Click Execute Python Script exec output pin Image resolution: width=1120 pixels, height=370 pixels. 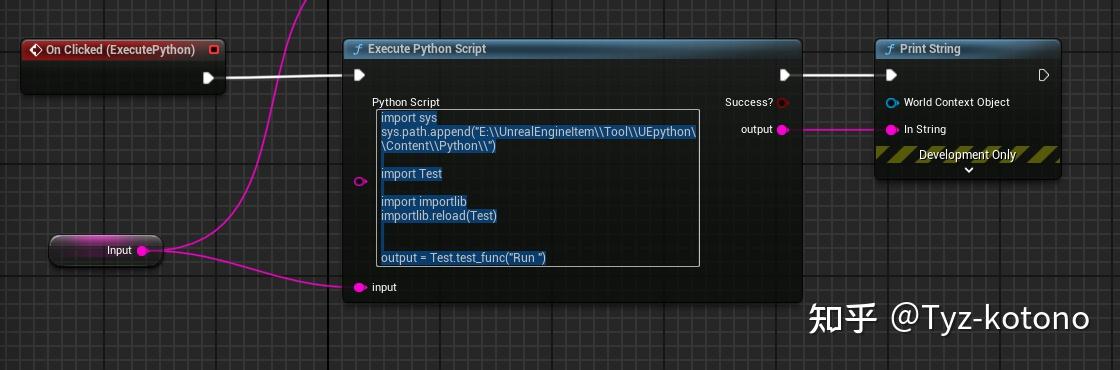pyautogui.click(x=784, y=75)
